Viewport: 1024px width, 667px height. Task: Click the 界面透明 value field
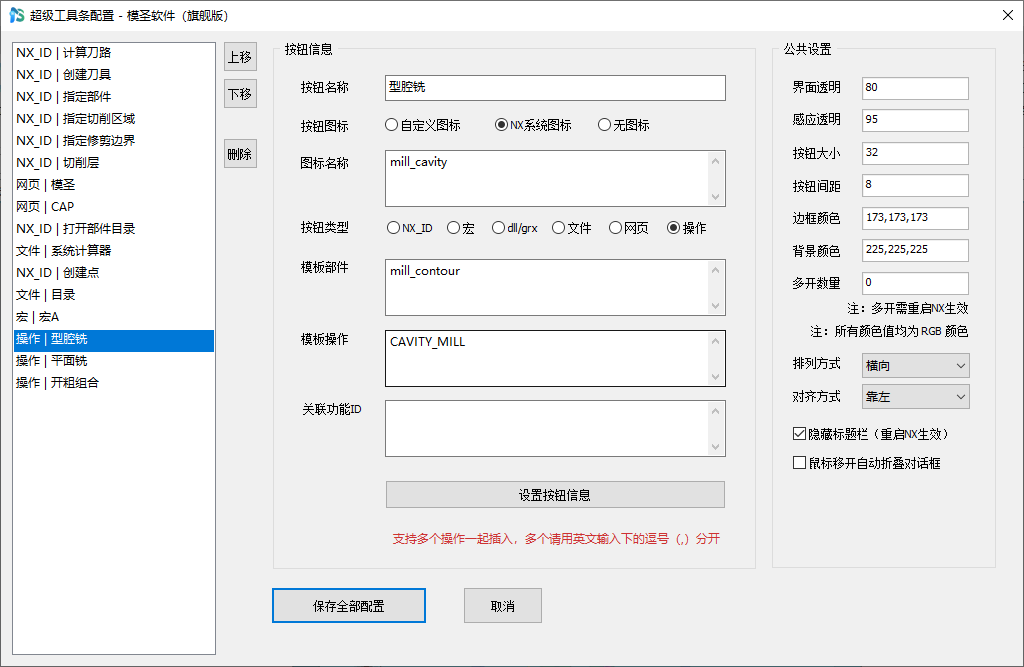pyautogui.click(x=915, y=88)
